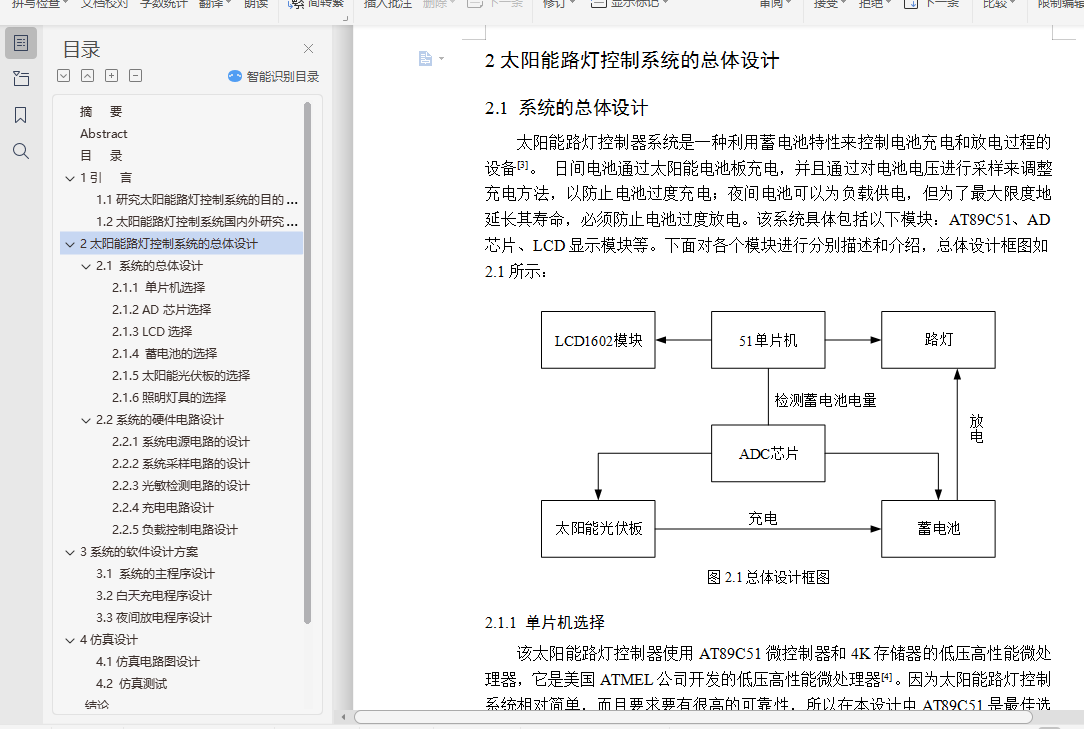Go to the Abstract outline entry
Screen dimensions: 1084x729
104,133
